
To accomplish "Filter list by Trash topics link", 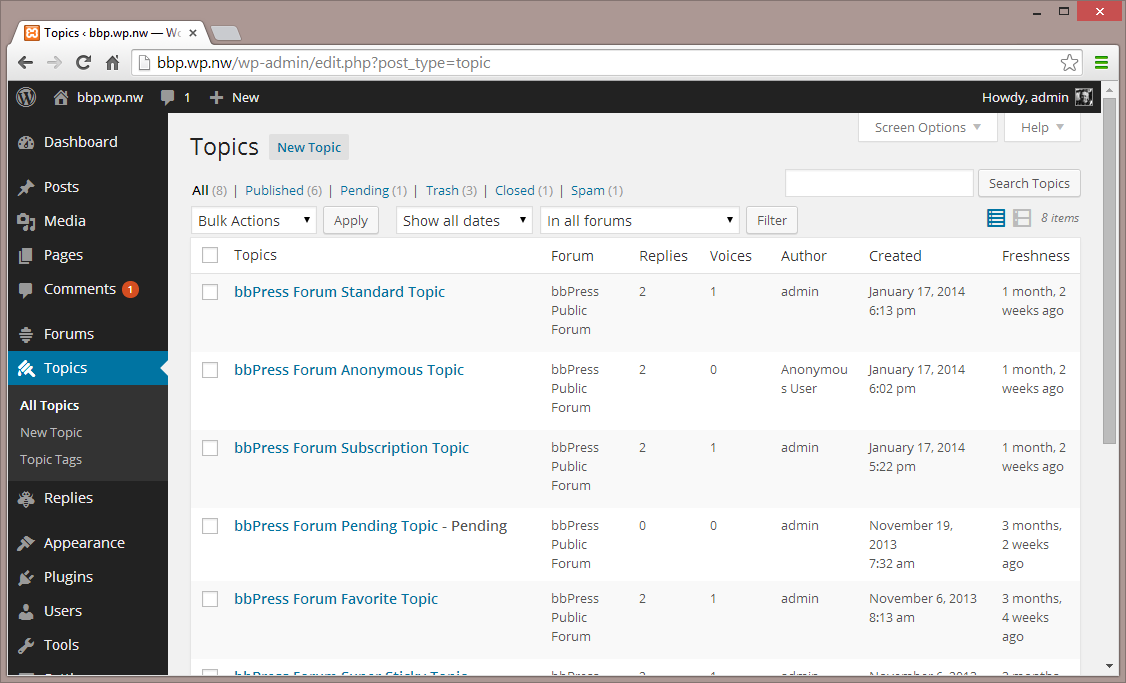I will pos(442,190).
